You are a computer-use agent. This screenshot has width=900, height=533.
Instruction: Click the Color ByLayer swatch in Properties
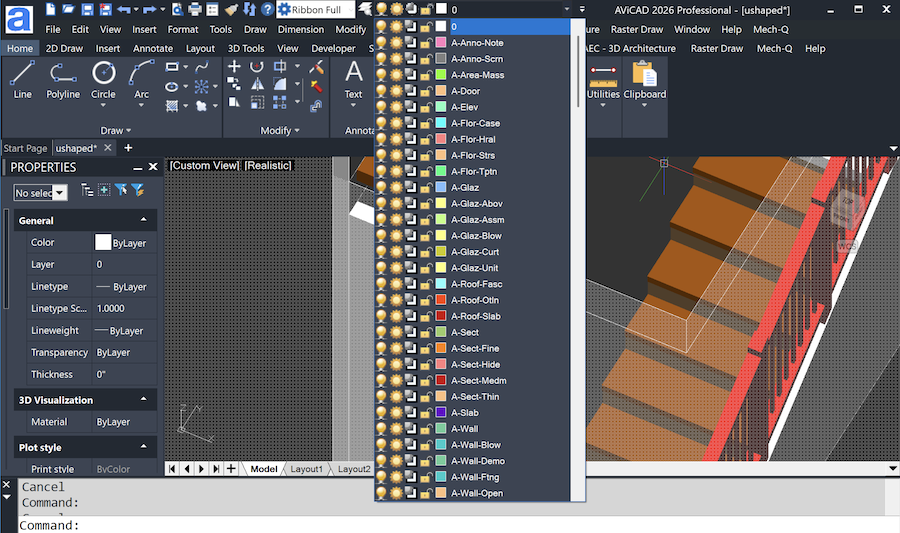click(x=103, y=242)
